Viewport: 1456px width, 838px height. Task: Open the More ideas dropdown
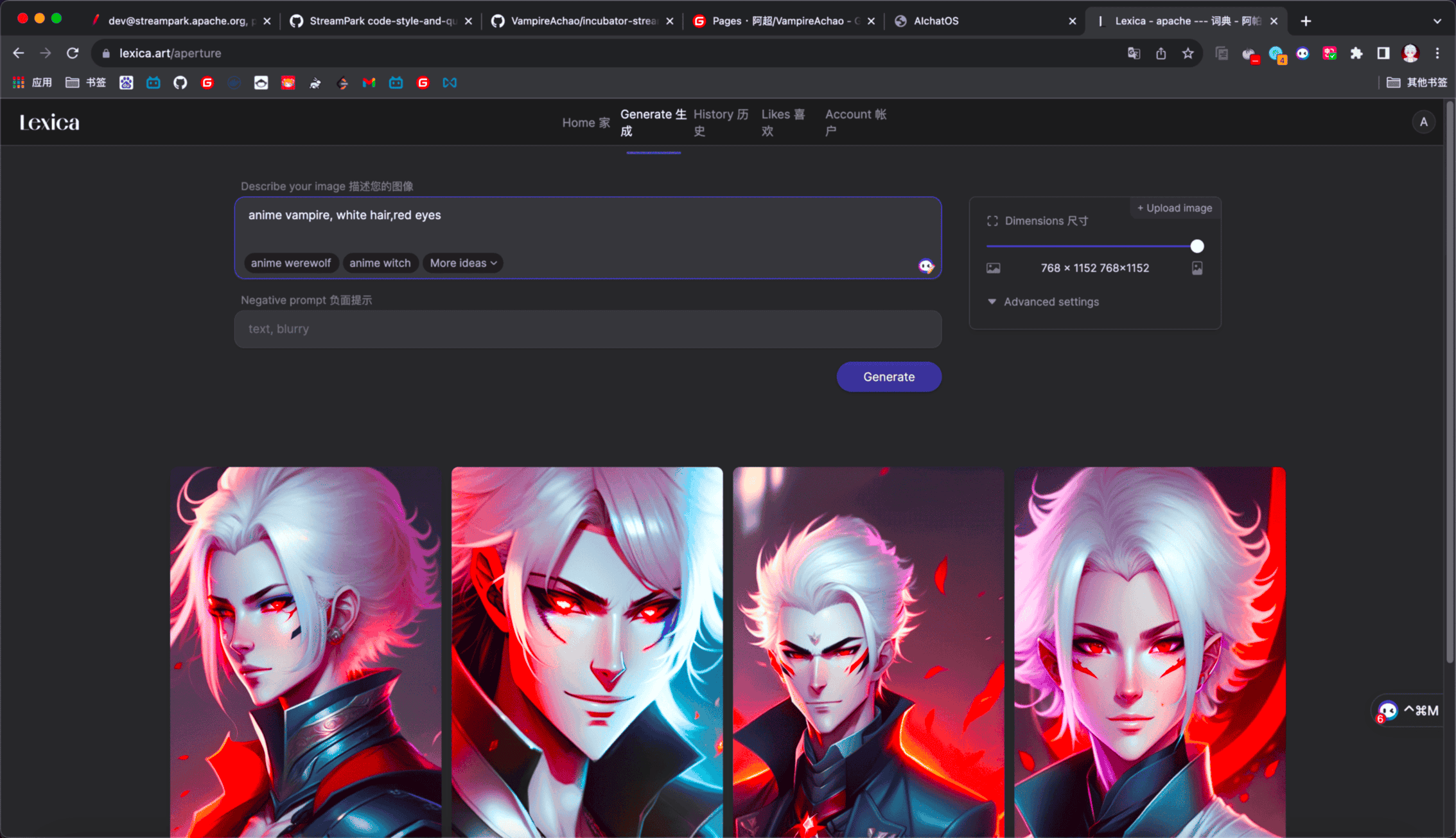point(462,263)
